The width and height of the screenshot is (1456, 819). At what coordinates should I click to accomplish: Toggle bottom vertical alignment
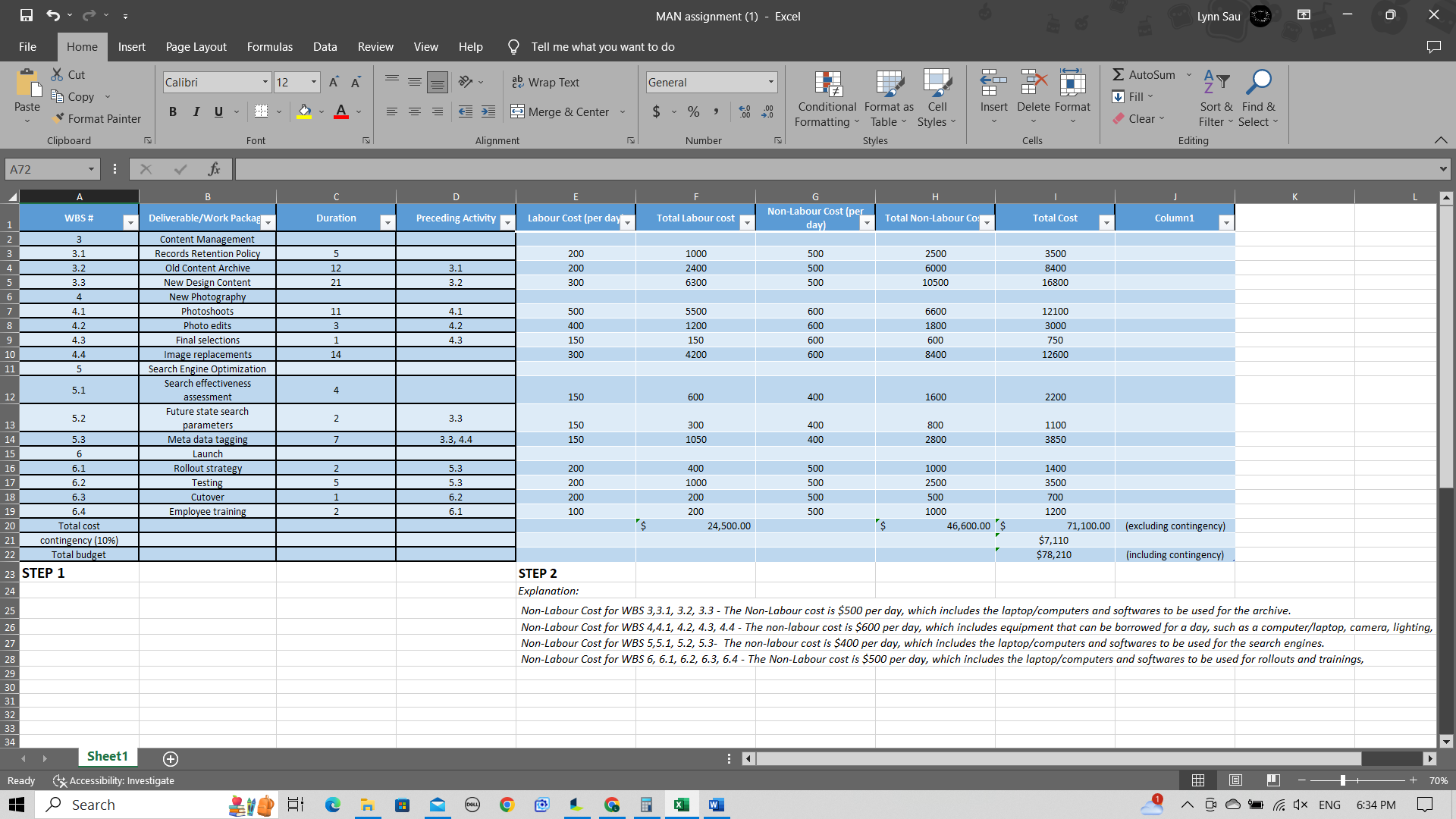click(438, 82)
